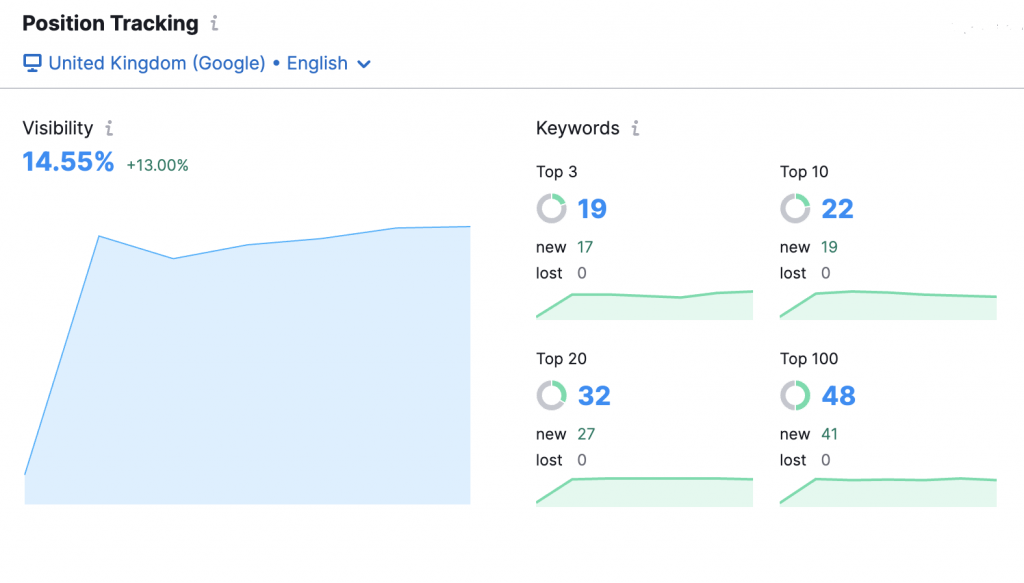The width and height of the screenshot is (1024, 583).
Task: Click the green sparkline under Top 20
Action: 645,490
